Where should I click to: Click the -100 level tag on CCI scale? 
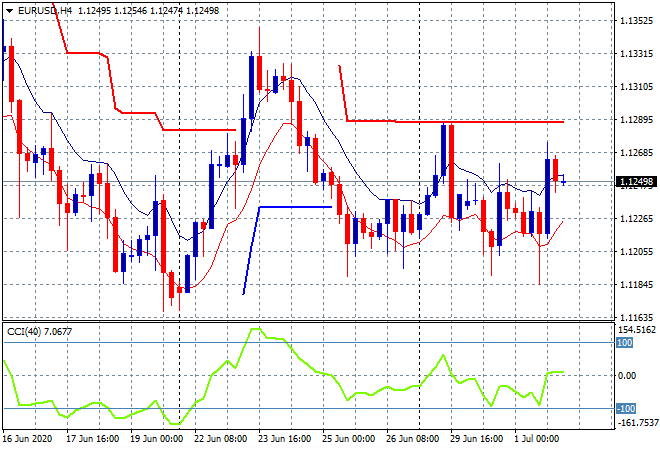(626, 408)
